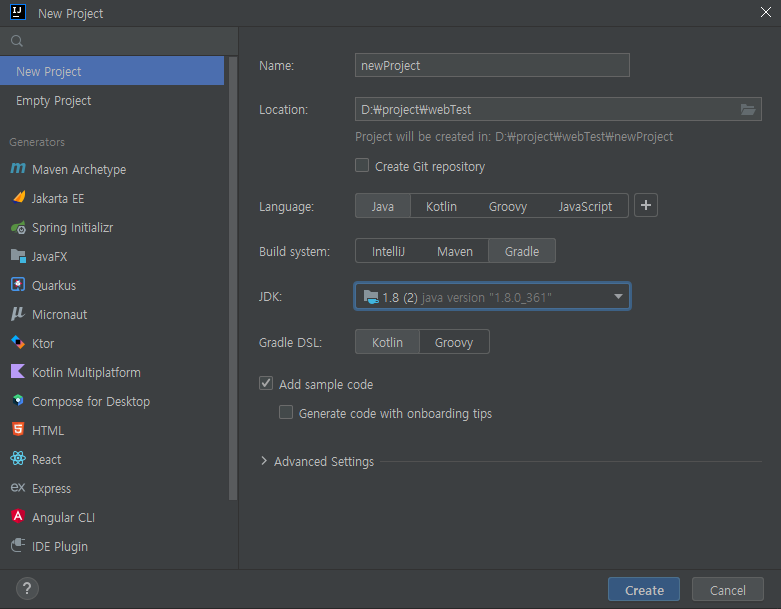
Task: Open the folder browser for Location
Action: click(748, 110)
